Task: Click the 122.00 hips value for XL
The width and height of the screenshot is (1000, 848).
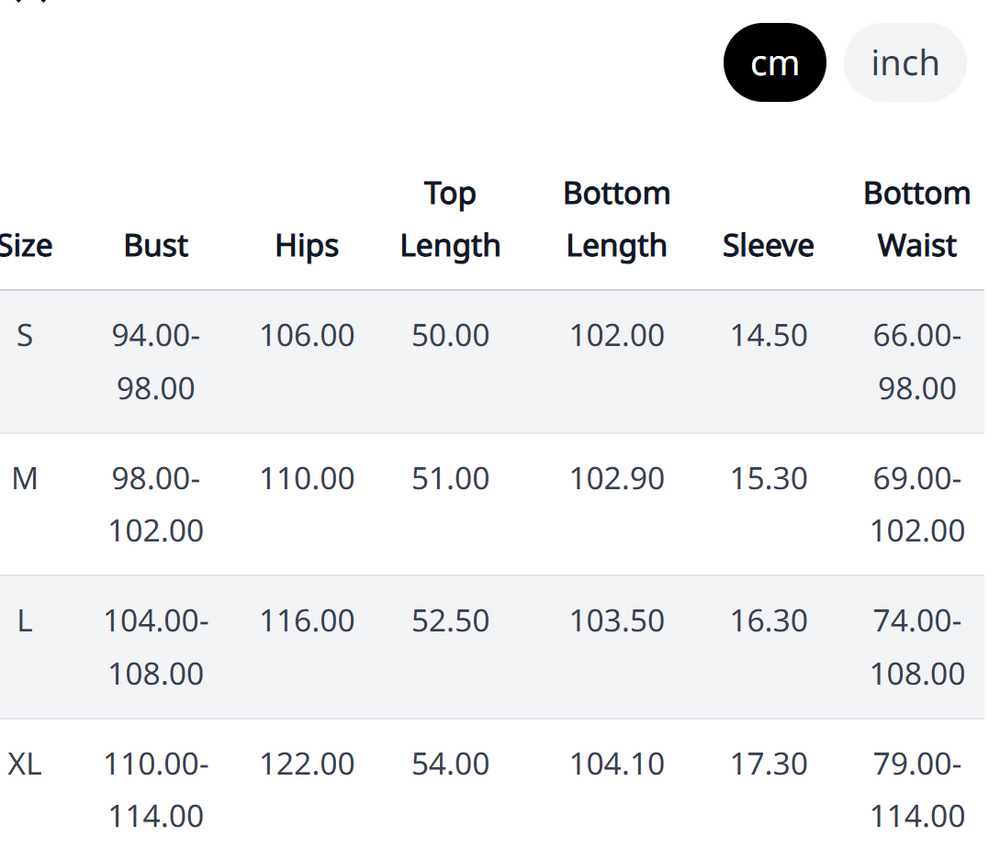Action: (307, 764)
